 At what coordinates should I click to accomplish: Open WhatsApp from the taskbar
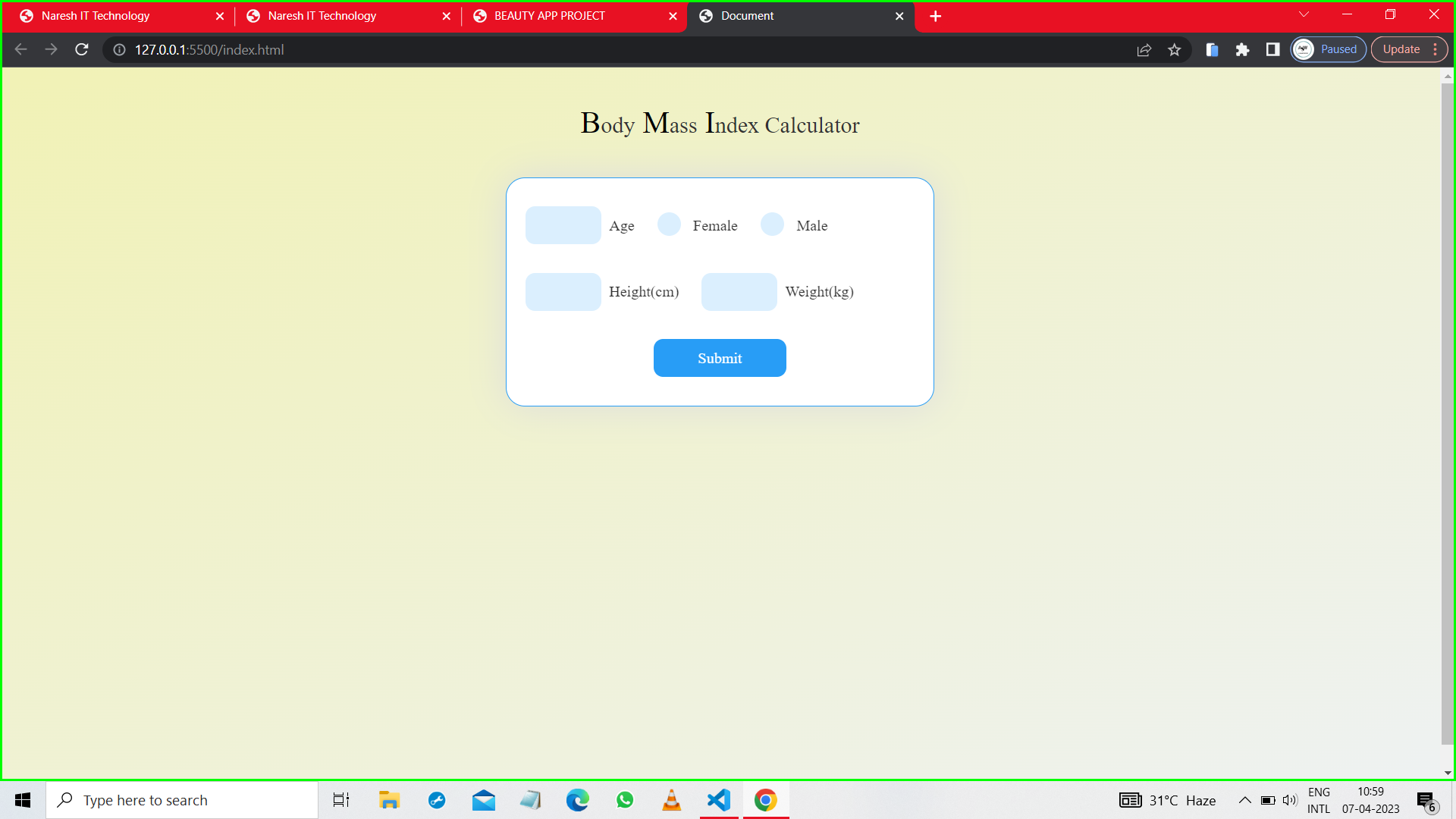[x=625, y=800]
